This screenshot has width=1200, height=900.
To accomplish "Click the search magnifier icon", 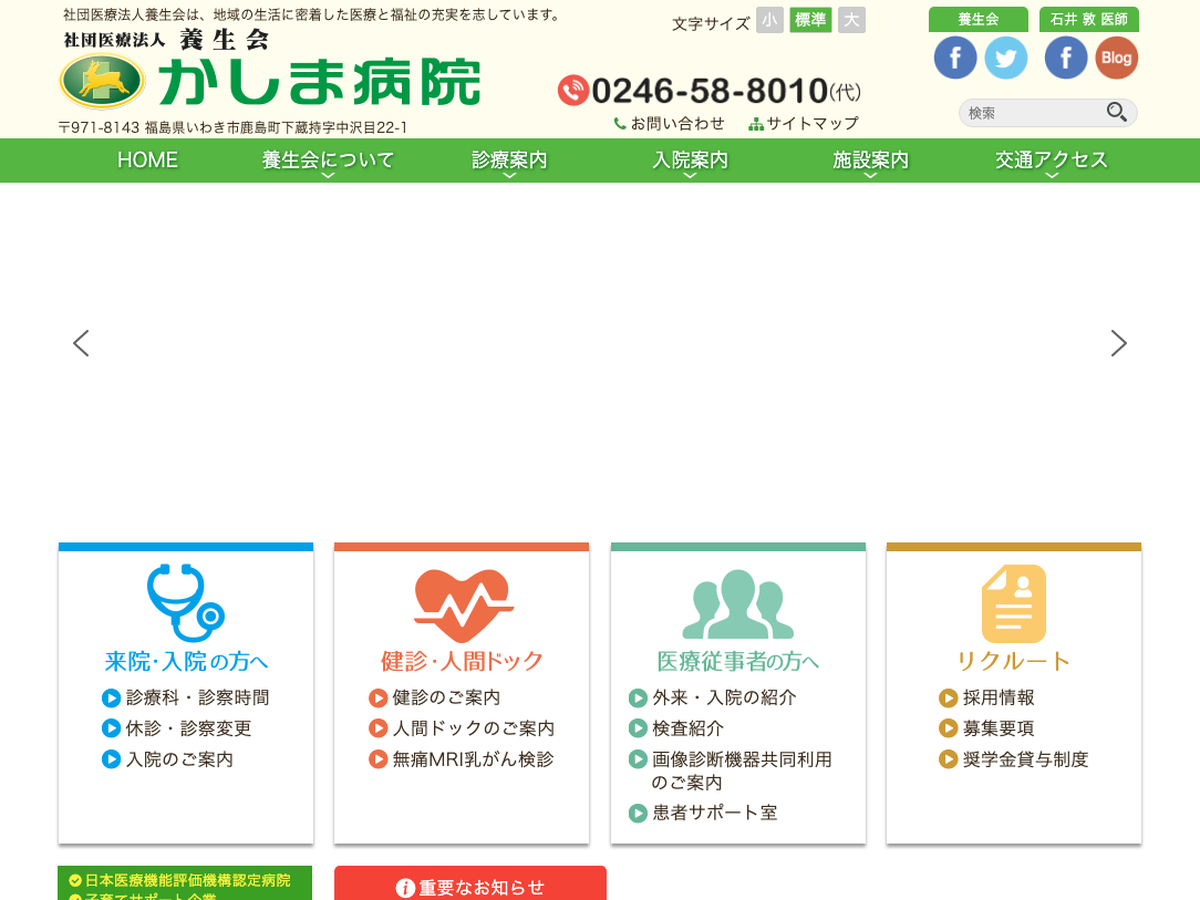I will coord(1117,112).
